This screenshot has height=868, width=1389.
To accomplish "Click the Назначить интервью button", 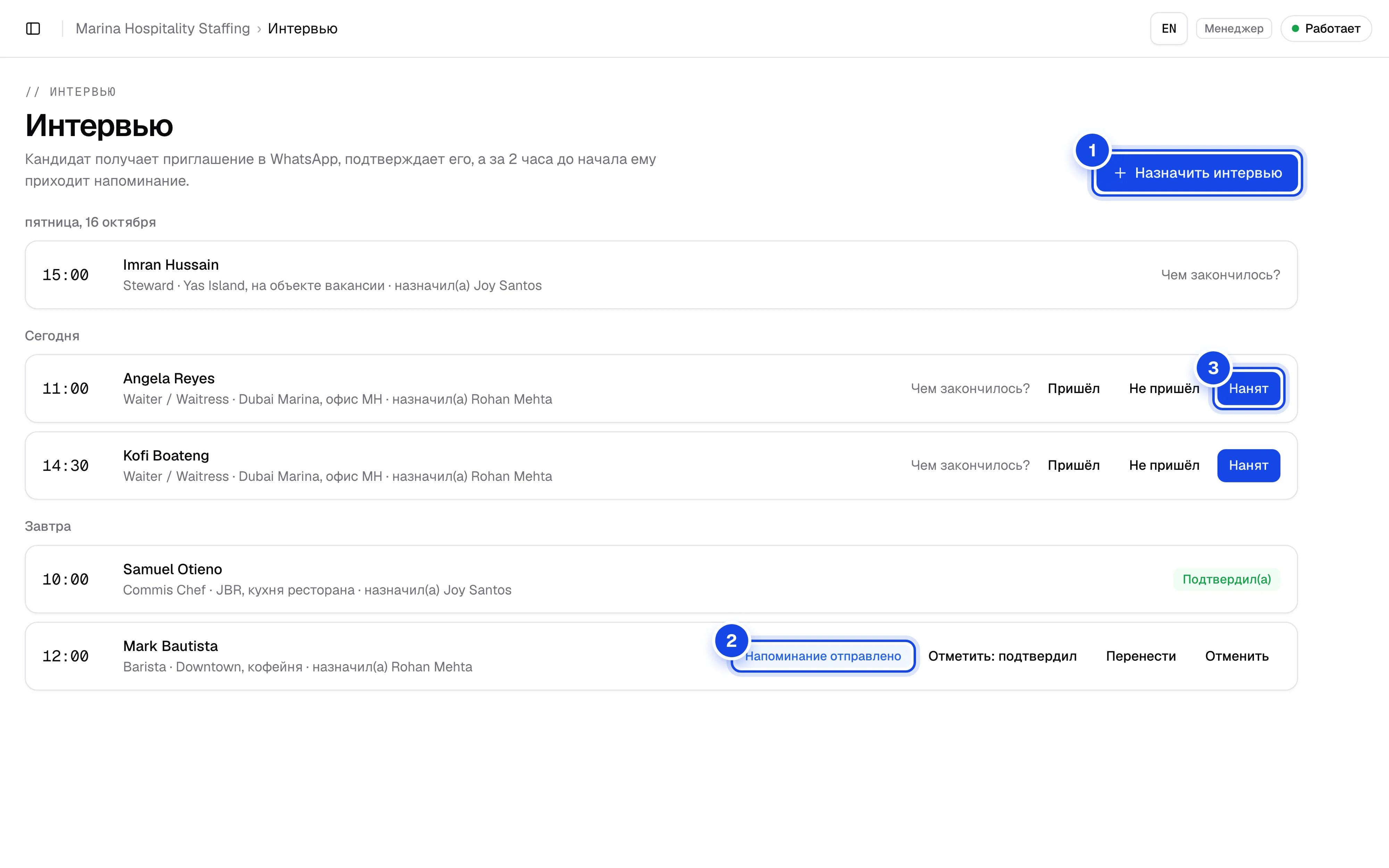I will (1197, 173).
